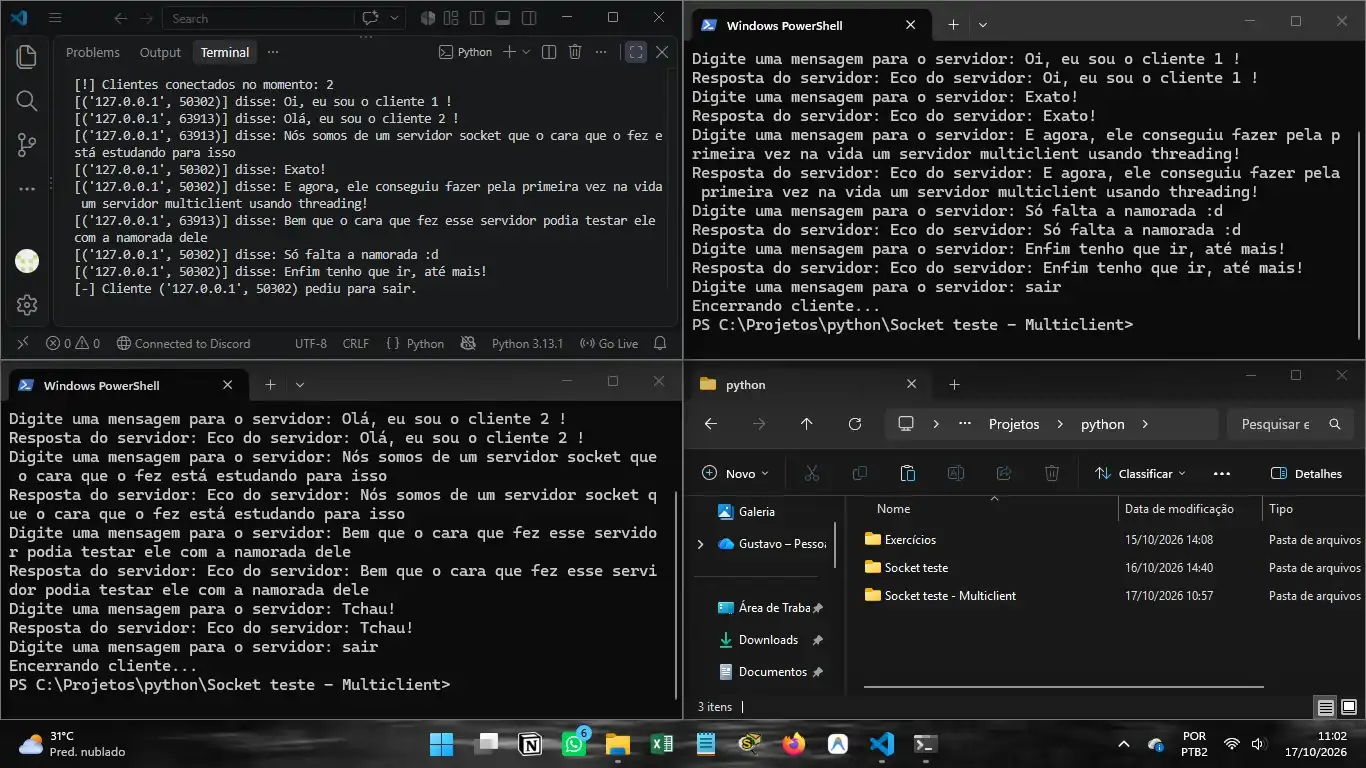
Task: Click the Pesquisar search field
Action: coord(1289,424)
